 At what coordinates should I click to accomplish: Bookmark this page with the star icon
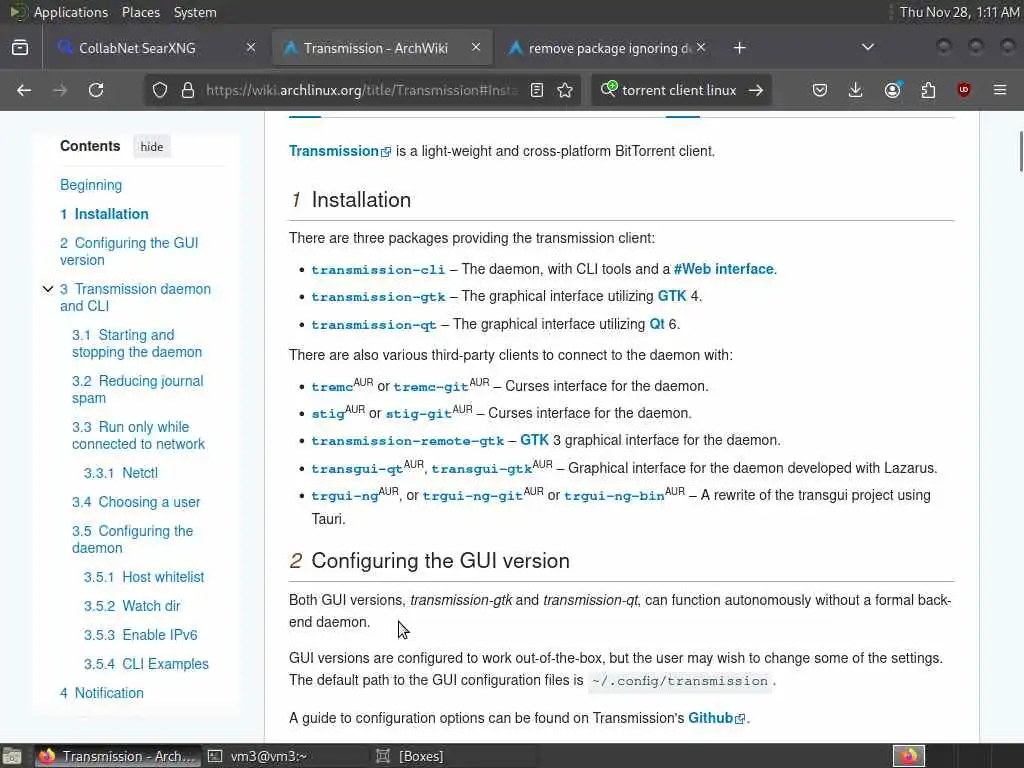pos(566,90)
